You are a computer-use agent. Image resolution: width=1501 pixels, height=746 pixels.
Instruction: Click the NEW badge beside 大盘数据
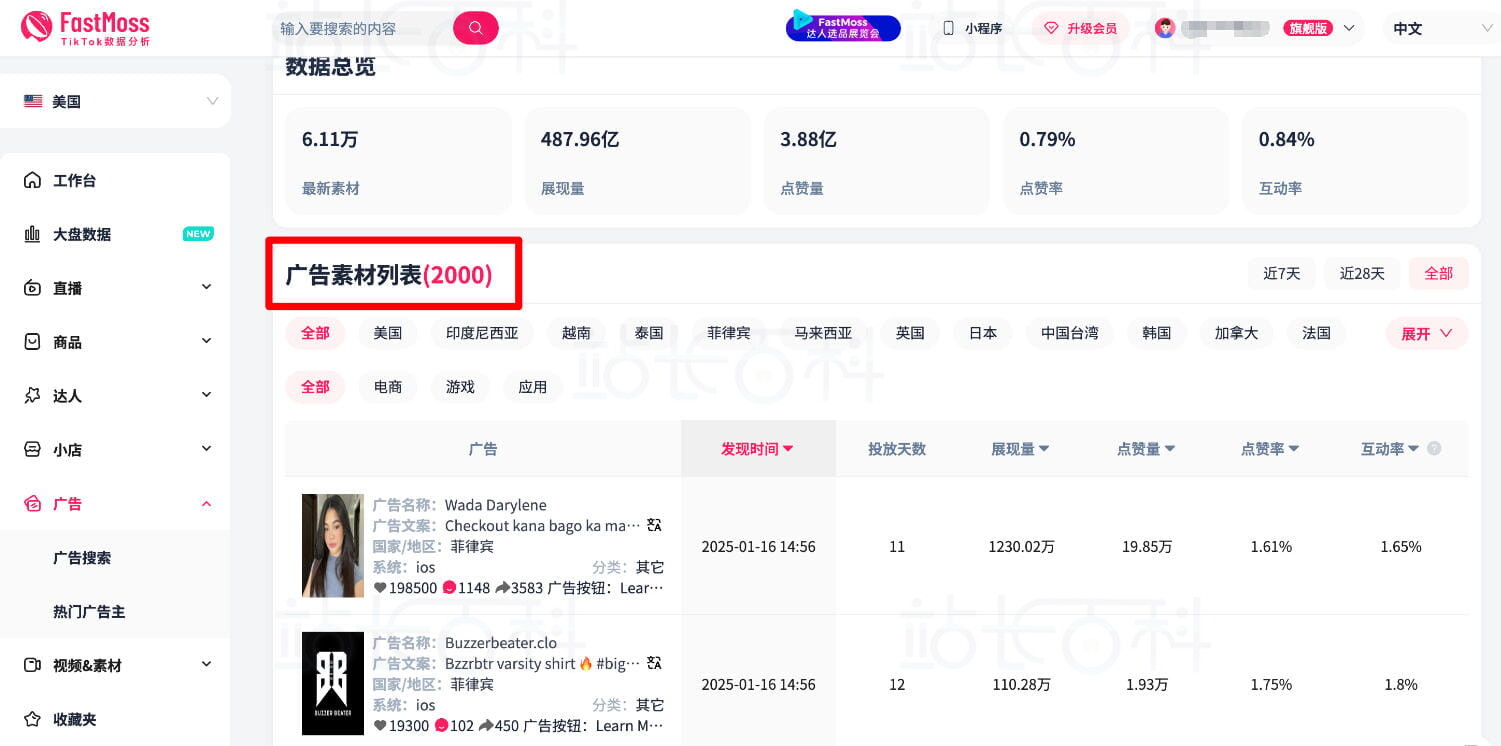198,234
